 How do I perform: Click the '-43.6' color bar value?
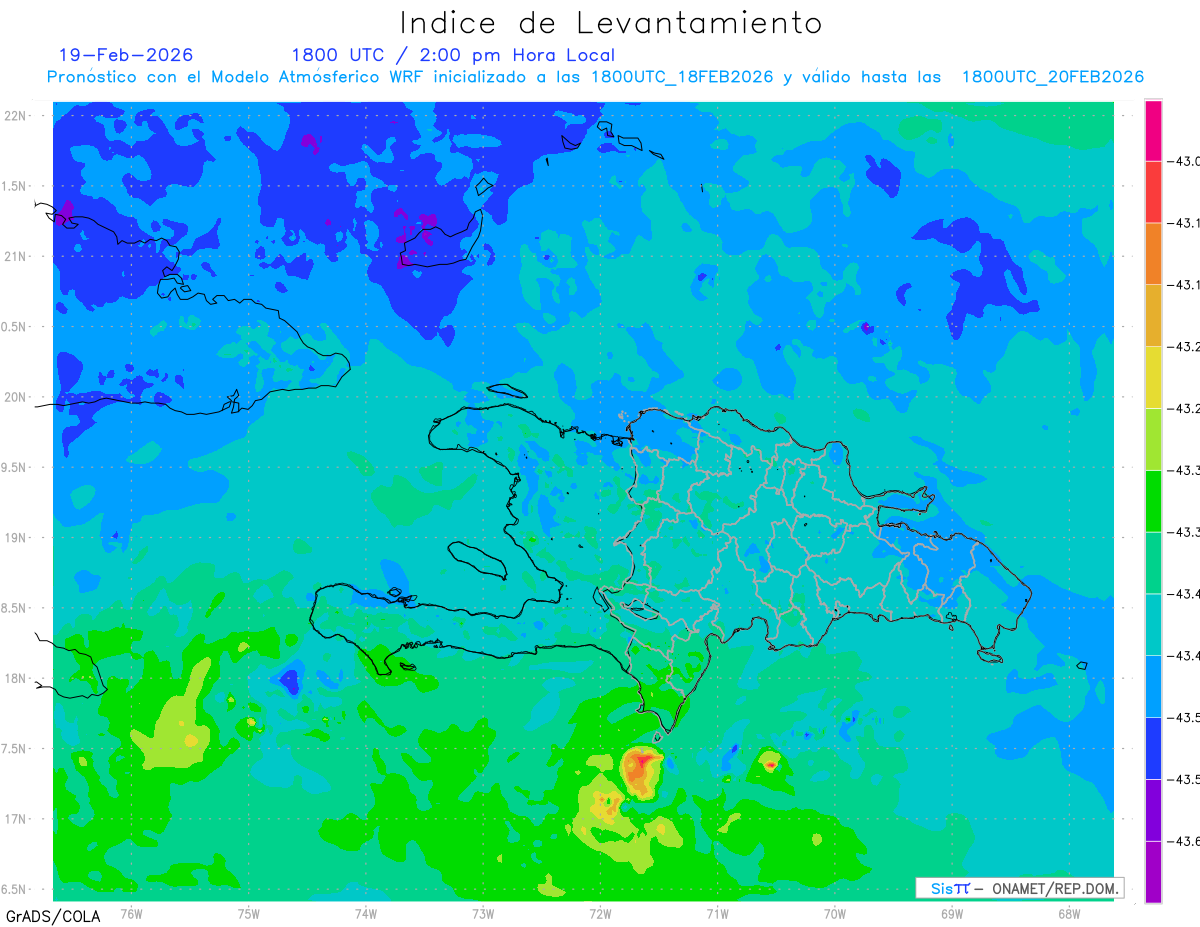1184,841
